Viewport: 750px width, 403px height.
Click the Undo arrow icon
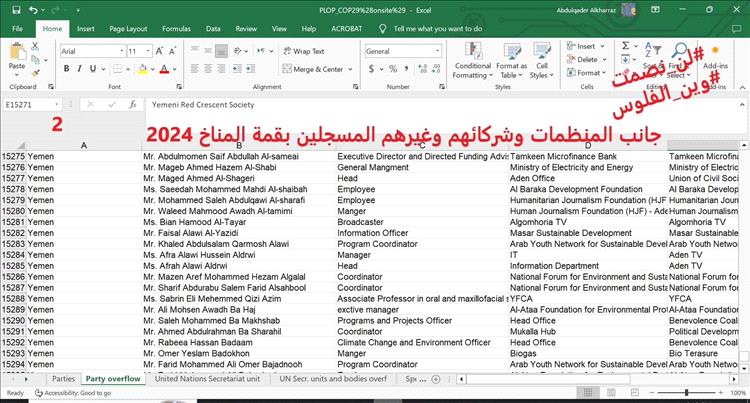33,10
